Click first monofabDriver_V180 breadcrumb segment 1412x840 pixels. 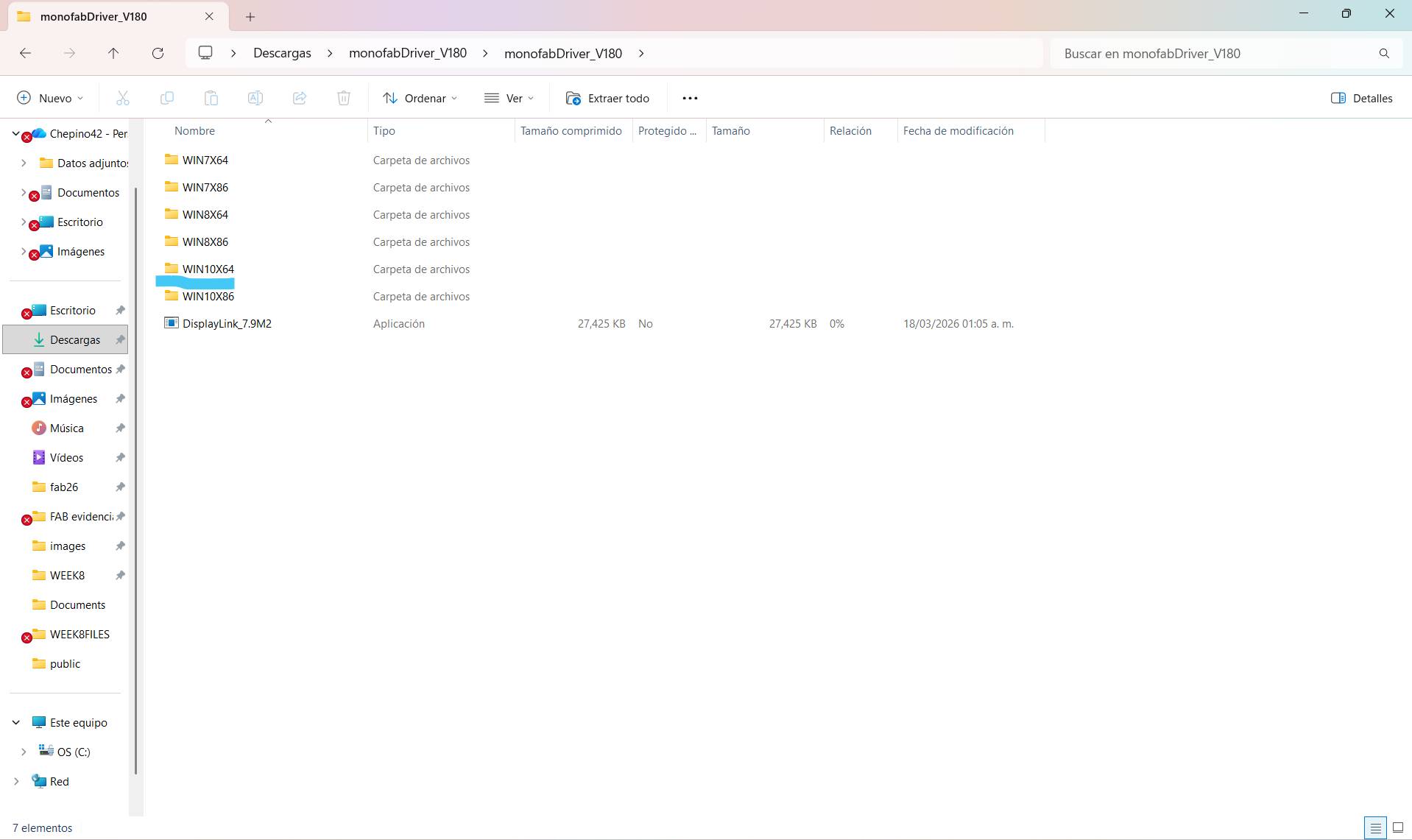[x=408, y=53]
